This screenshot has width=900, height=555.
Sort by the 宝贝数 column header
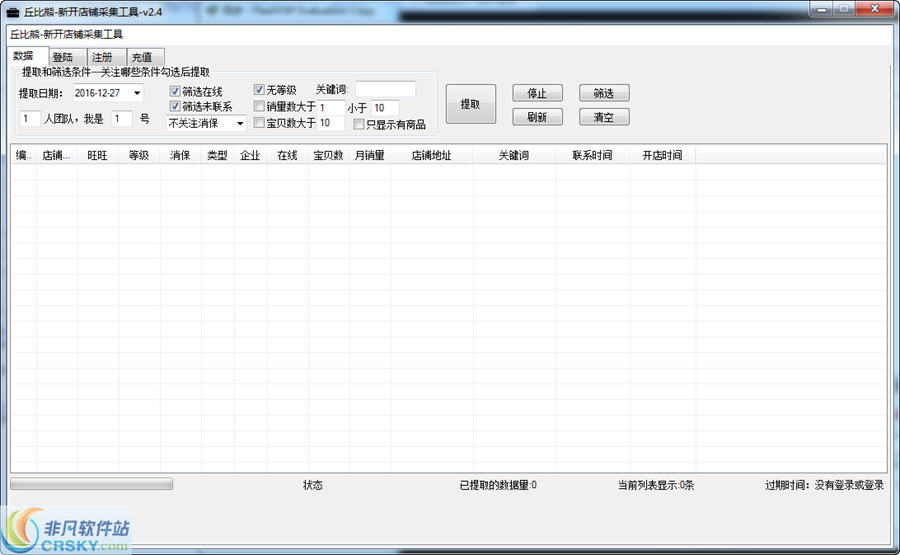[x=329, y=155]
